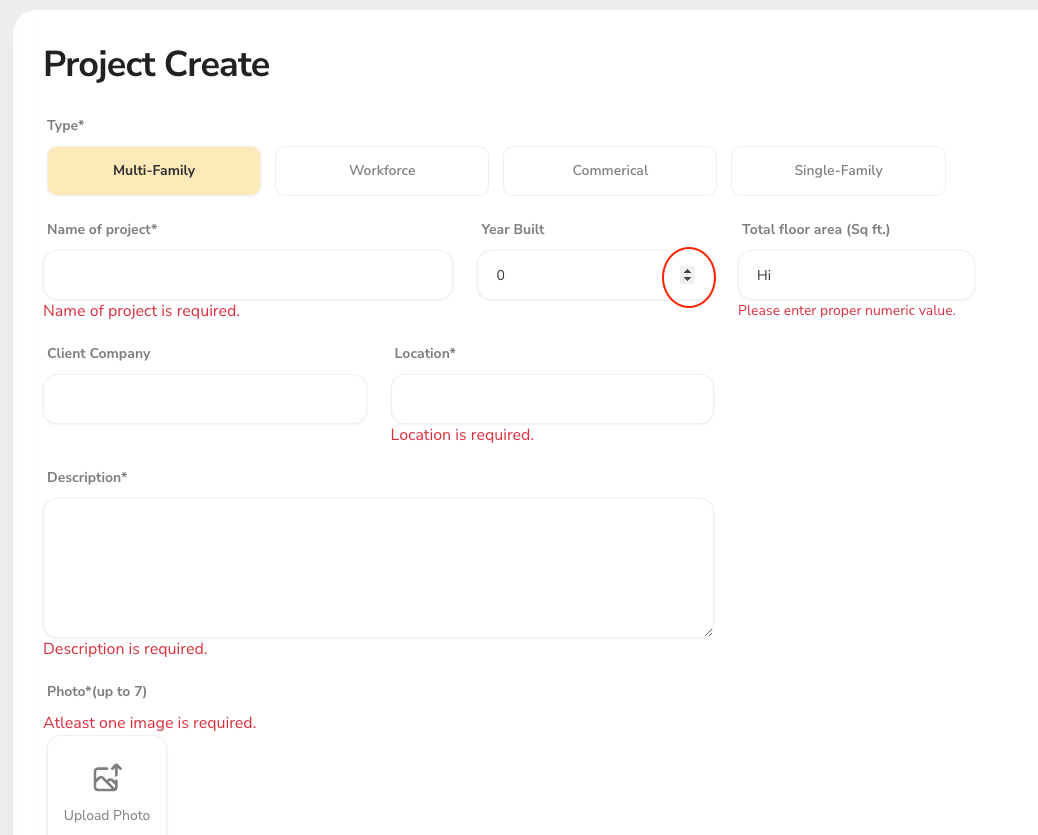The width and height of the screenshot is (1038, 835).
Task: Click inside the Description text area
Action: (378, 567)
